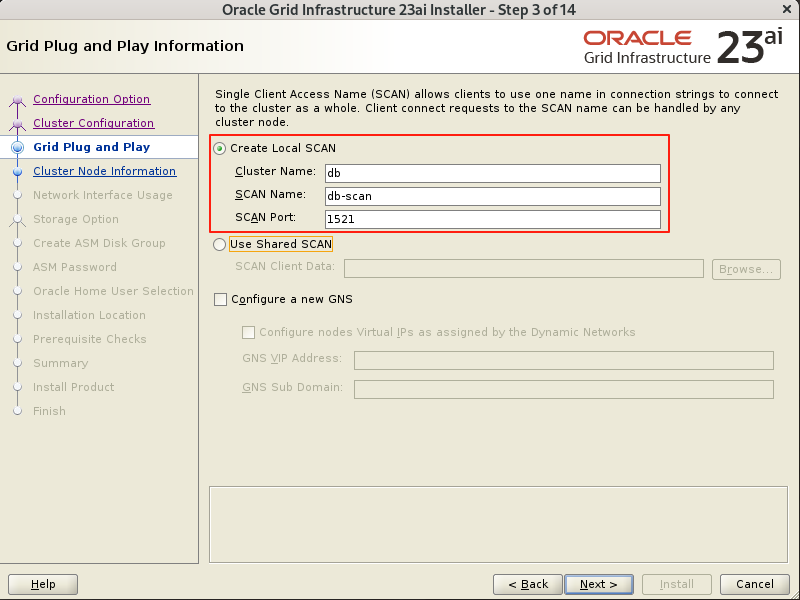The image size is (800, 600).
Task: Click the Install button
Action: coord(677,584)
